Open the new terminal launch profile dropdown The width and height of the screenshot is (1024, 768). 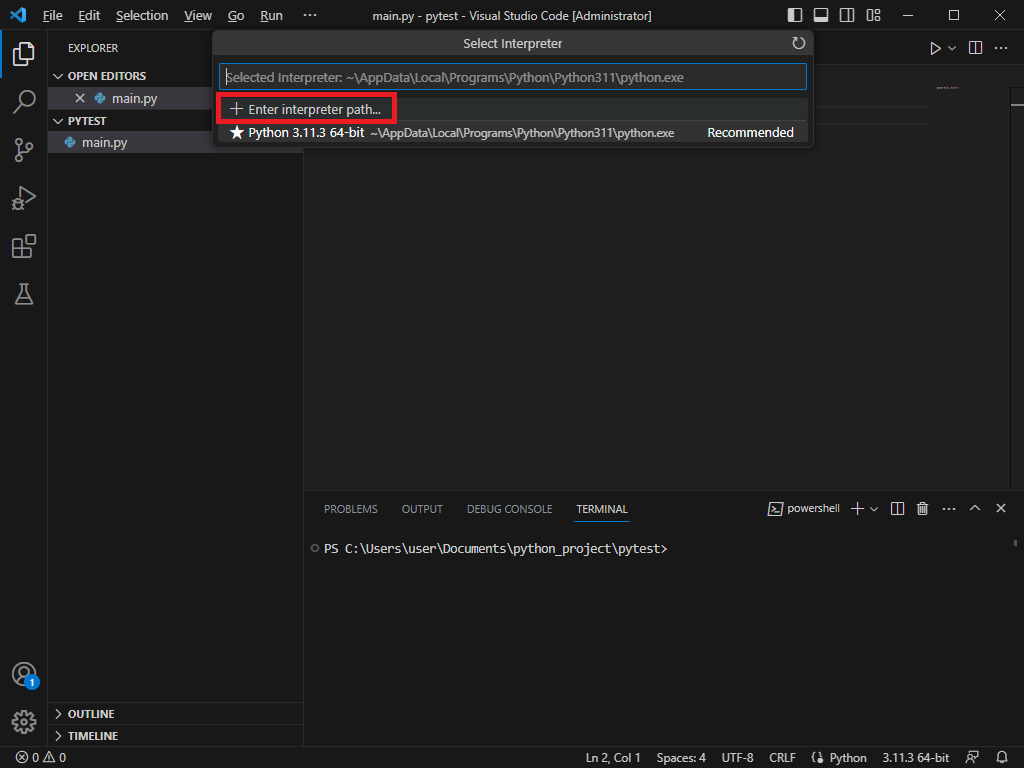[874, 509]
